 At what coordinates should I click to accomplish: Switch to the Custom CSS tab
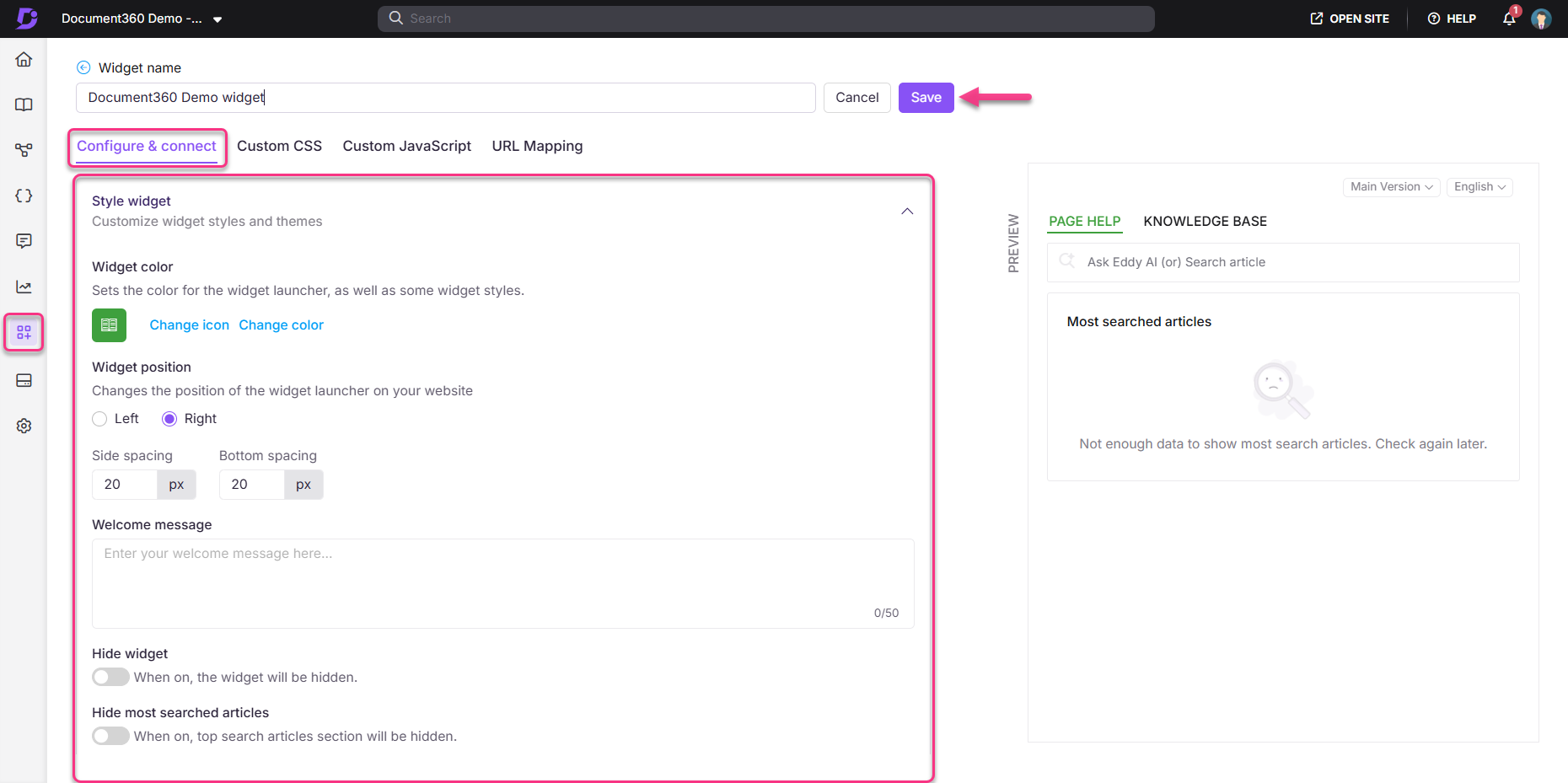click(x=279, y=146)
